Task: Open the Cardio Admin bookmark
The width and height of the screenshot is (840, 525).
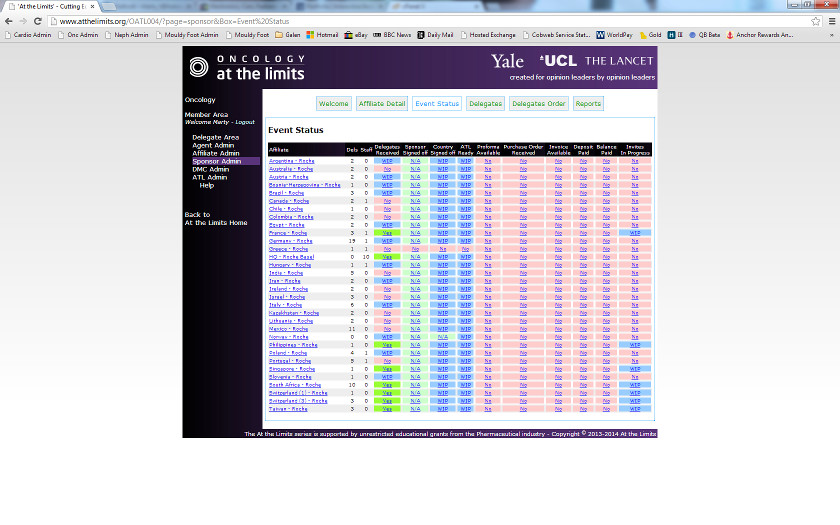Action: 28,35
